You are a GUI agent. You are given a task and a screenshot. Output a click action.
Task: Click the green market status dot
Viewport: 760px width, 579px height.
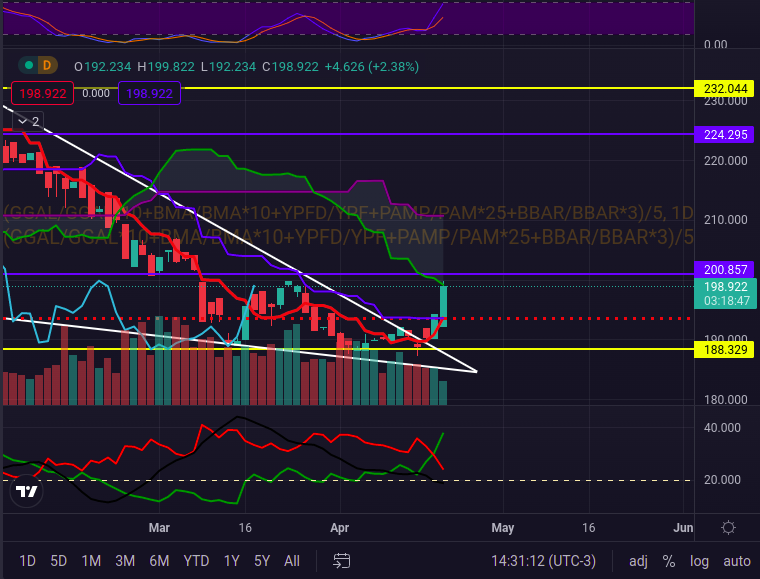coord(29,65)
